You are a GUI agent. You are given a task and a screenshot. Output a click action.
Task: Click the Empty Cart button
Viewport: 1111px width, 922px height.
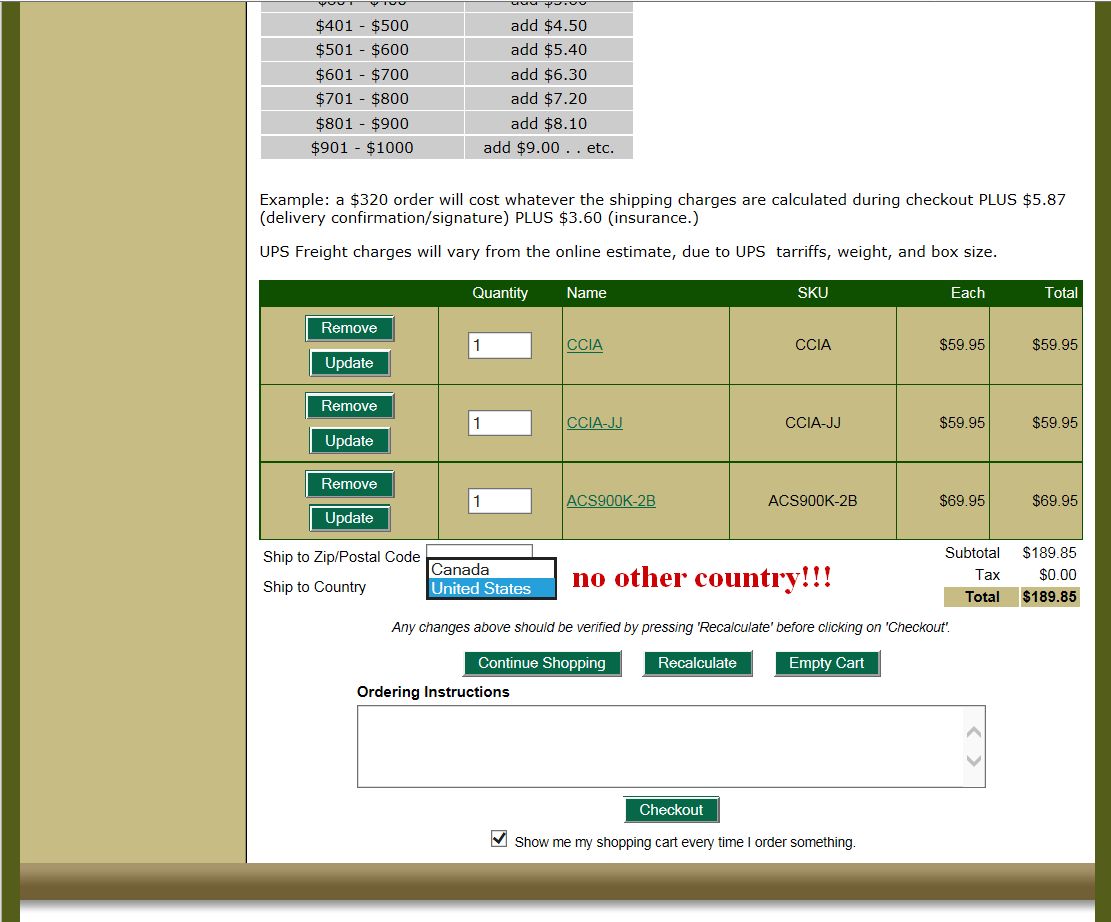pyautogui.click(x=826, y=663)
